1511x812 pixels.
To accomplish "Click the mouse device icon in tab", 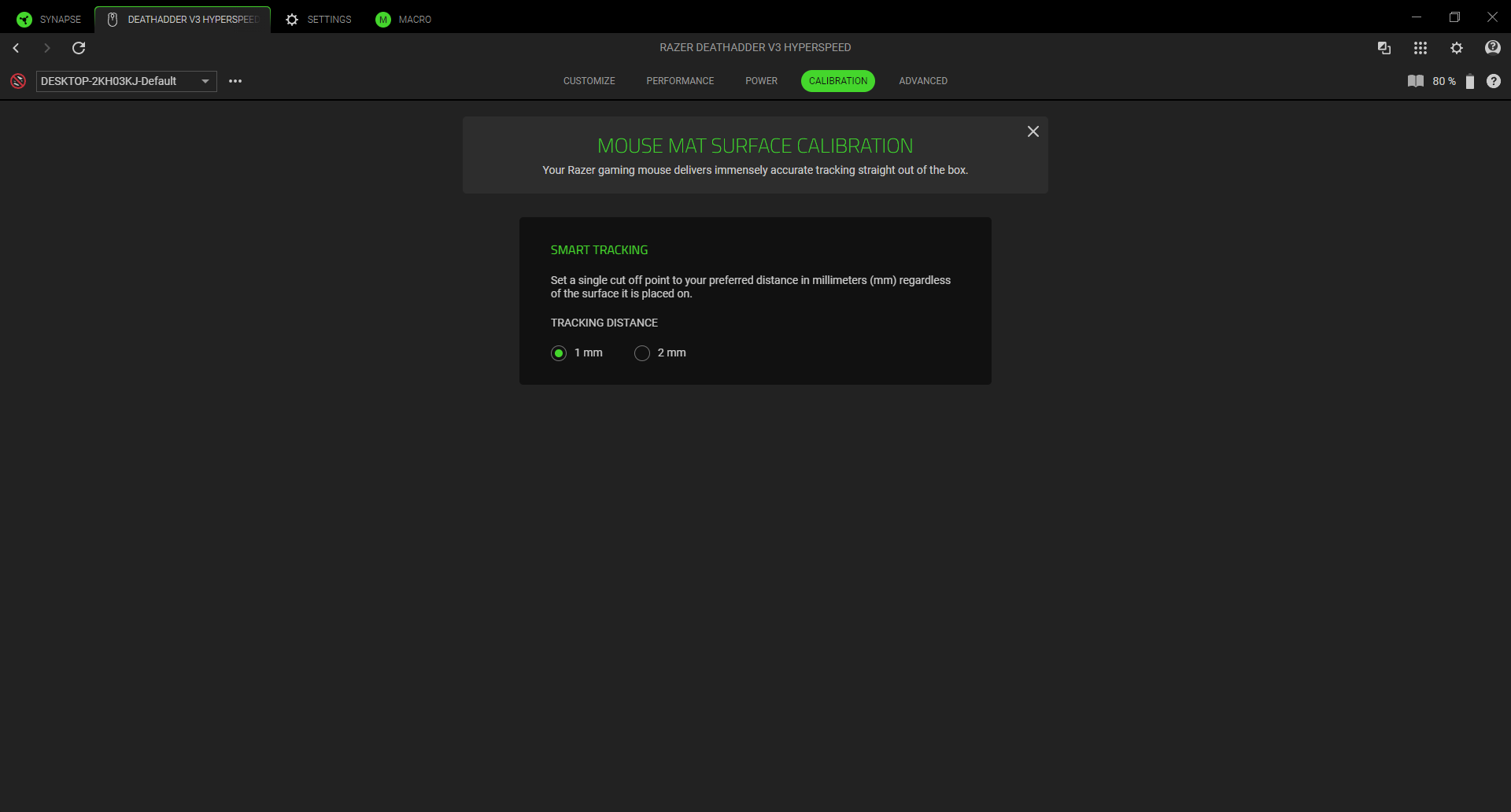I will (x=113, y=20).
